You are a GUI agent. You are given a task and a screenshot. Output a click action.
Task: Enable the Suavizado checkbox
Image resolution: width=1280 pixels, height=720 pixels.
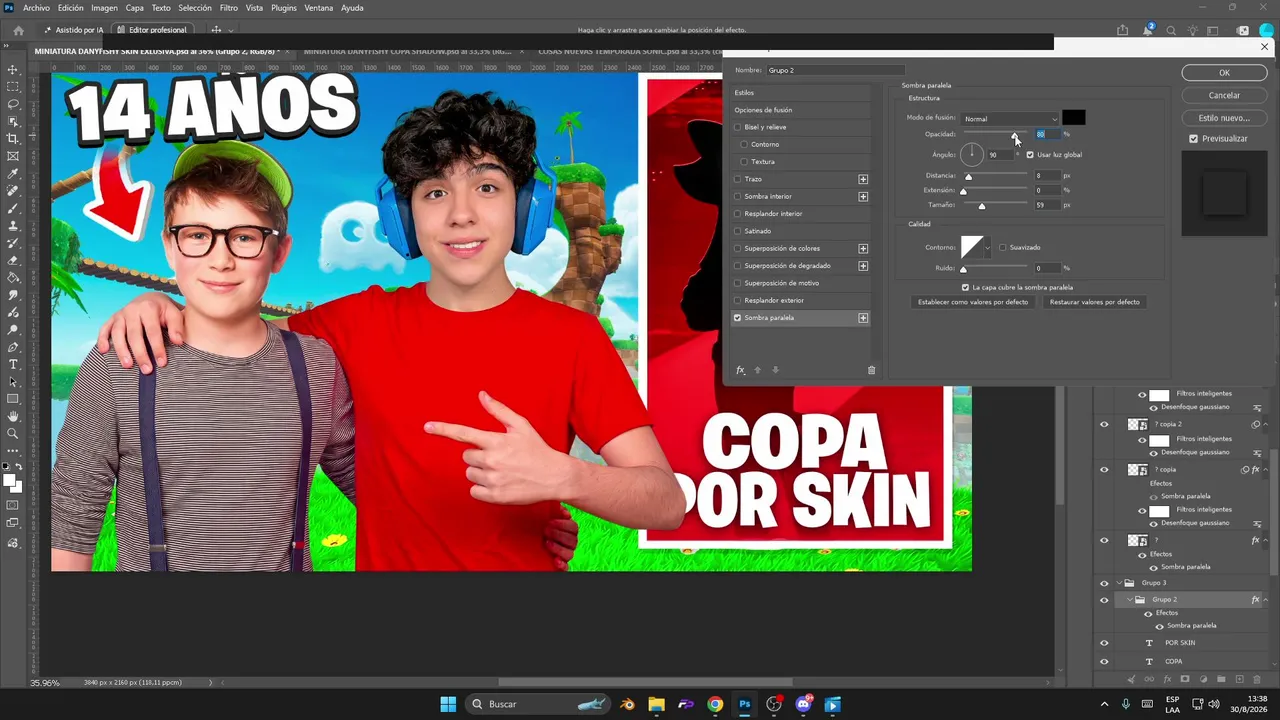(x=1003, y=247)
